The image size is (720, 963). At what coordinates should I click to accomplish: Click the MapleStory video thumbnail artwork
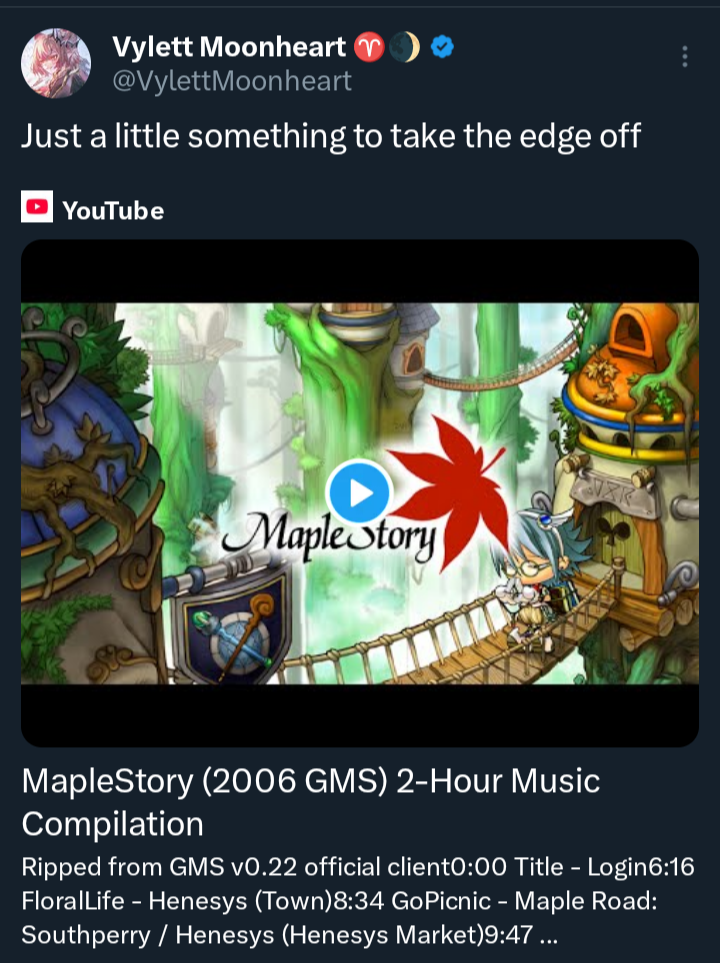(x=360, y=493)
